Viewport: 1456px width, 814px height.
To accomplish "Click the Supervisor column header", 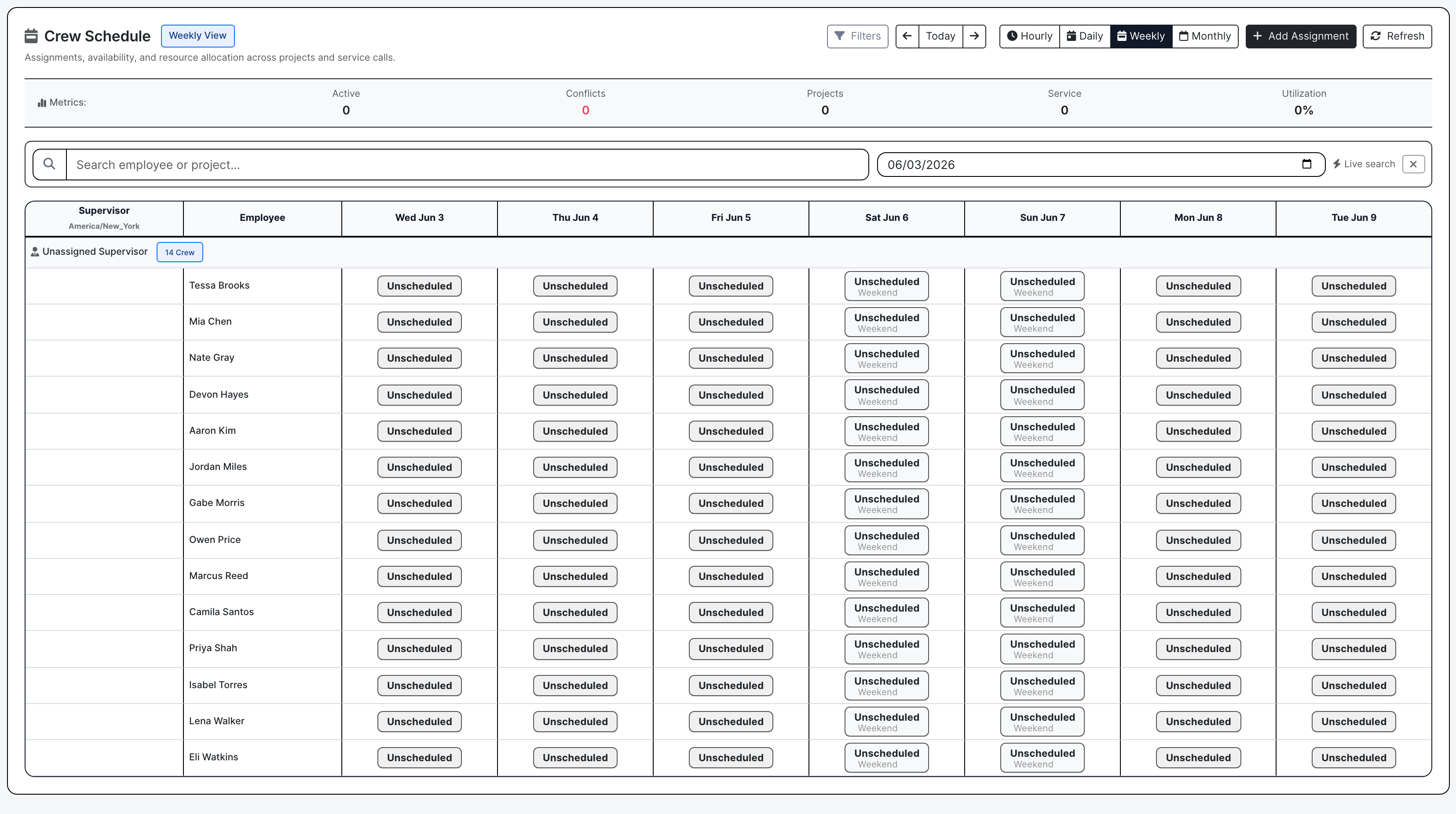I will [x=104, y=218].
